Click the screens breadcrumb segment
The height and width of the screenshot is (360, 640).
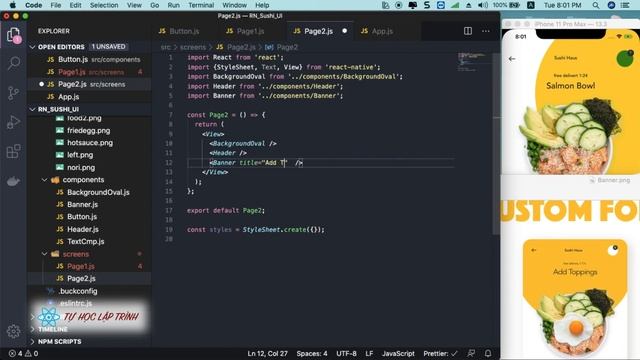click(193, 47)
